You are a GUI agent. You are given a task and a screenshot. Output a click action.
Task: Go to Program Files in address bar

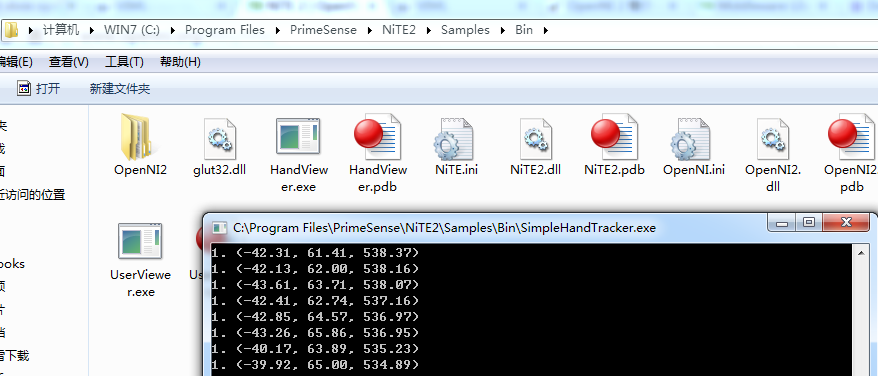coord(225,30)
